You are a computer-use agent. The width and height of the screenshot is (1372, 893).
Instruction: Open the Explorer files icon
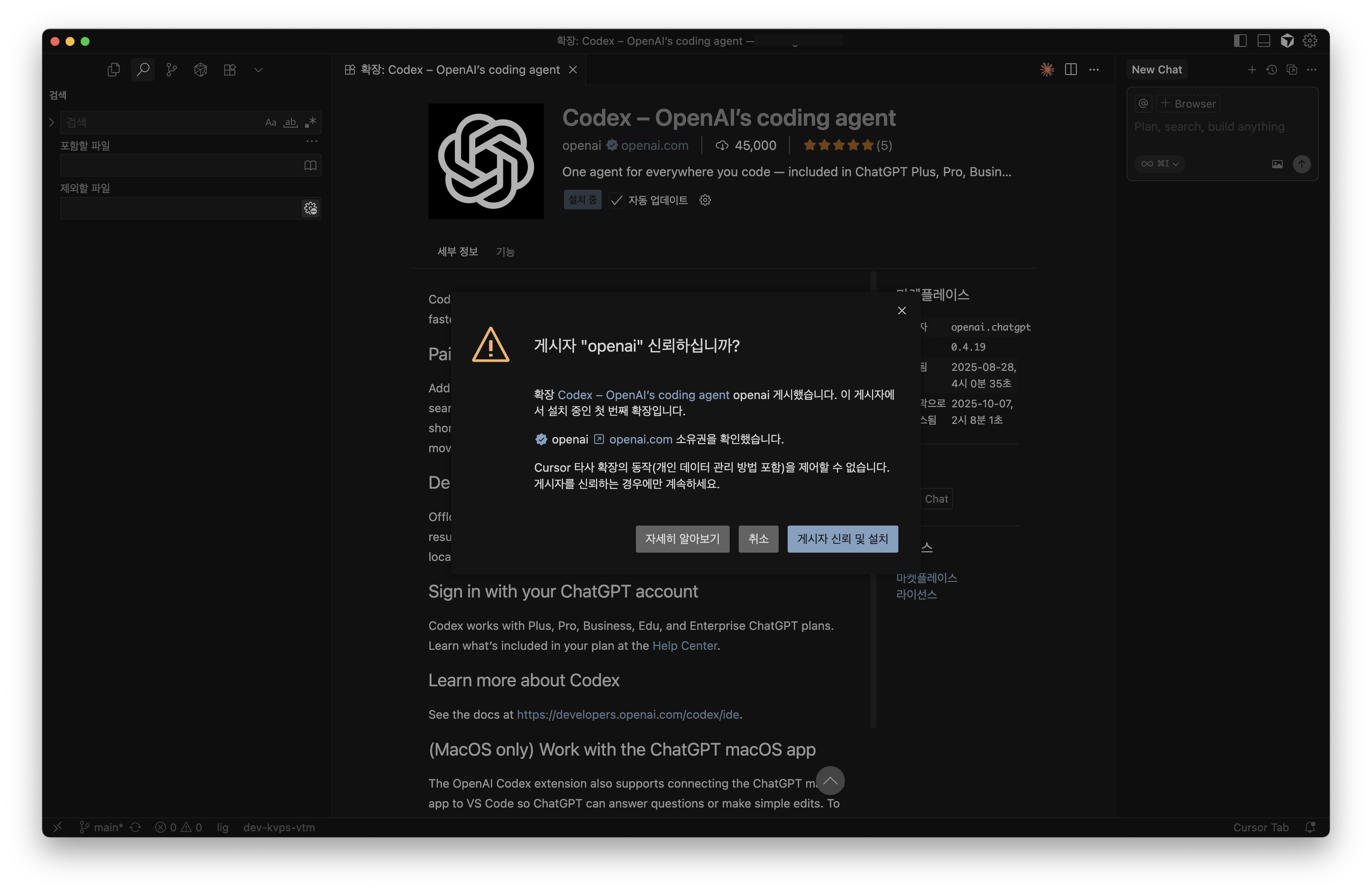[x=114, y=70]
